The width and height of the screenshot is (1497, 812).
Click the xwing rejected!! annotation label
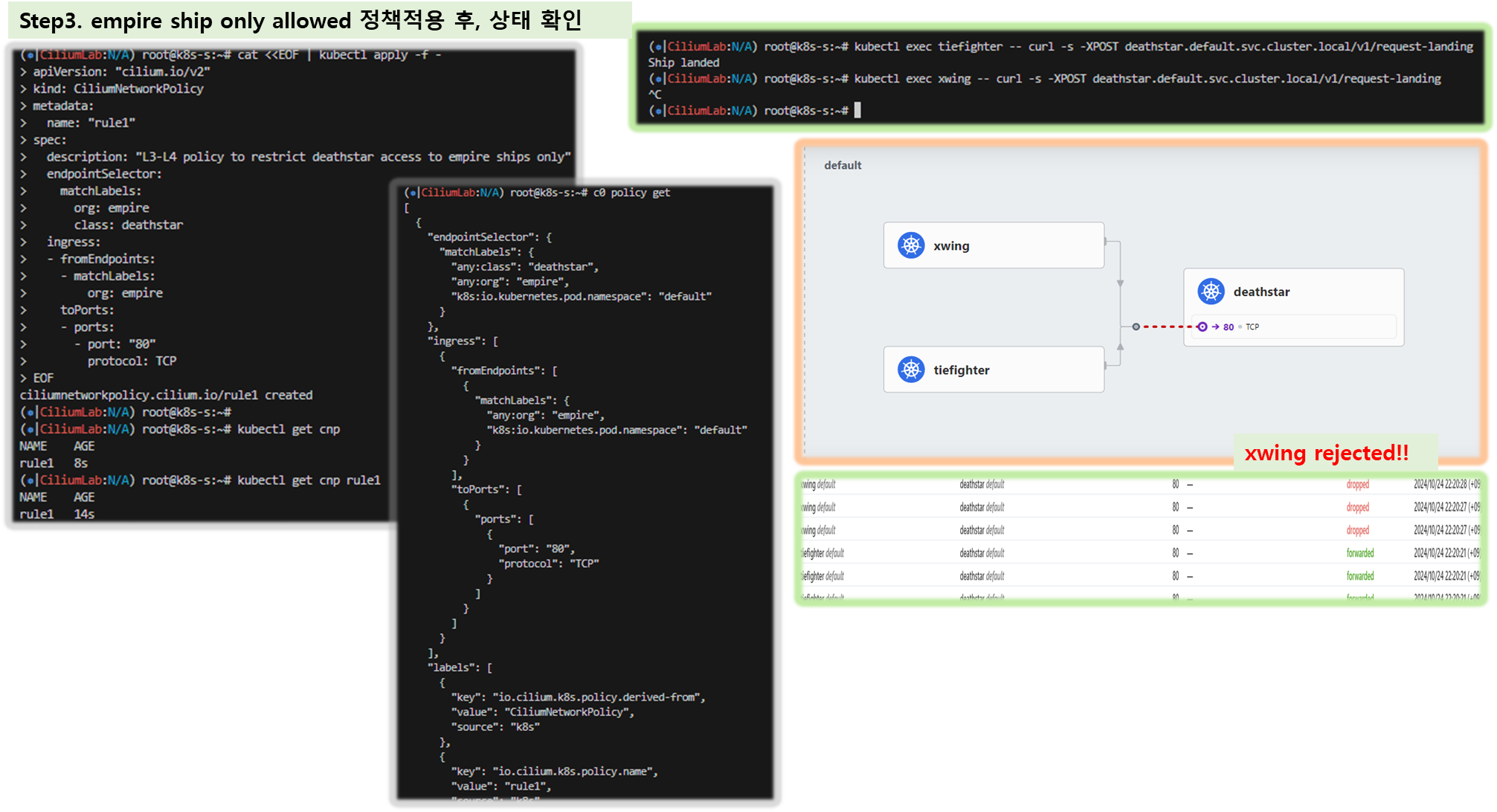[x=1326, y=453]
